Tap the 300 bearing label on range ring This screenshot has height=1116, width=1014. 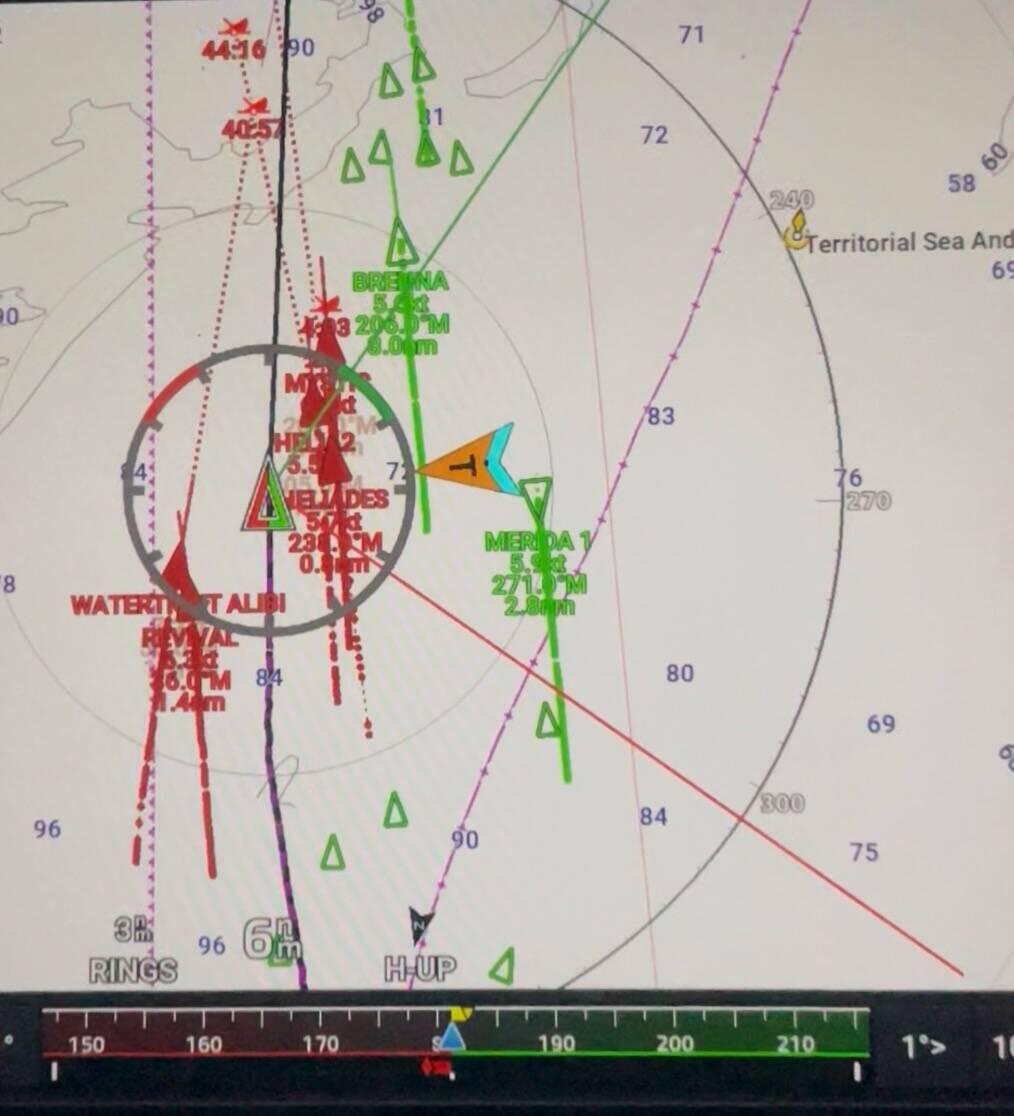point(782,802)
